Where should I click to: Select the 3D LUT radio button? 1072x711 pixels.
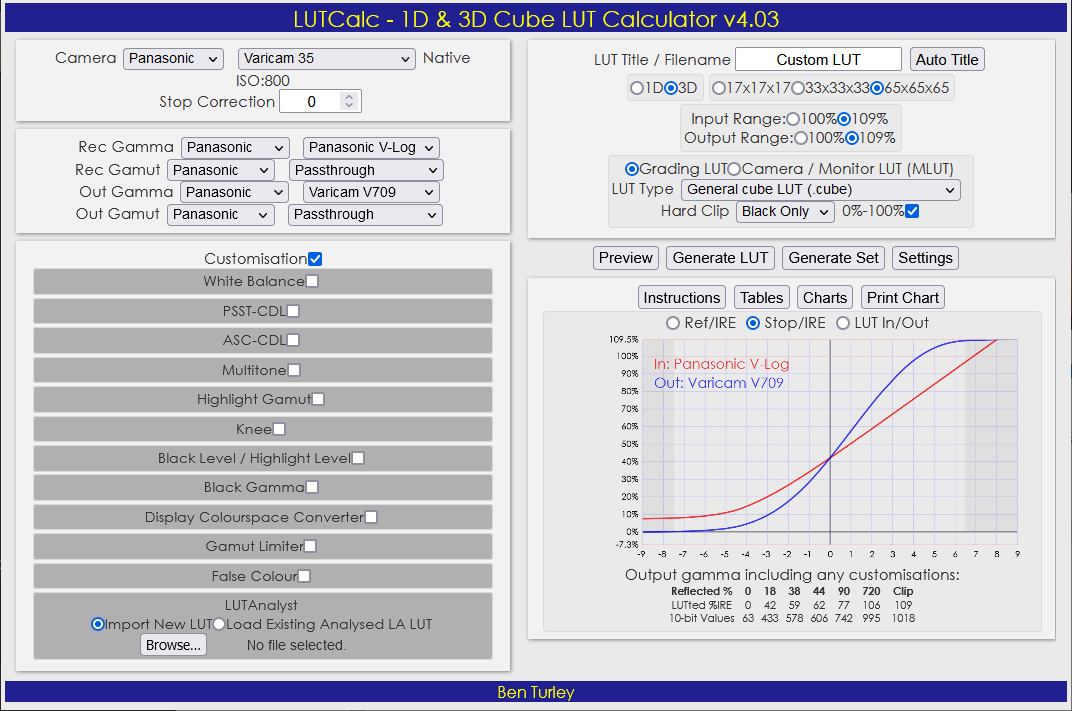pos(671,88)
